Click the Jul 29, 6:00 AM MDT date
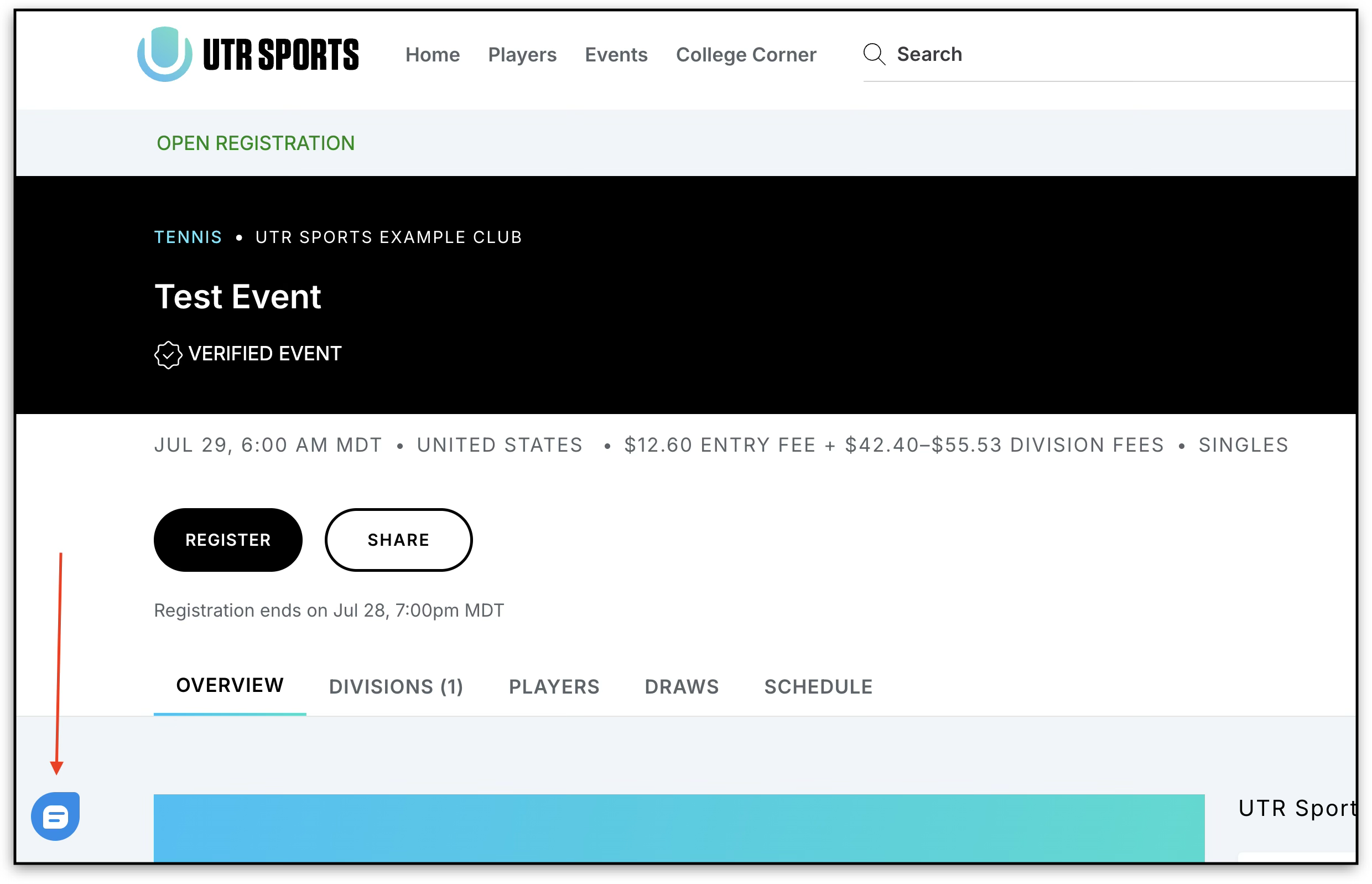The image size is (1372, 884). click(x=268, y=445)
